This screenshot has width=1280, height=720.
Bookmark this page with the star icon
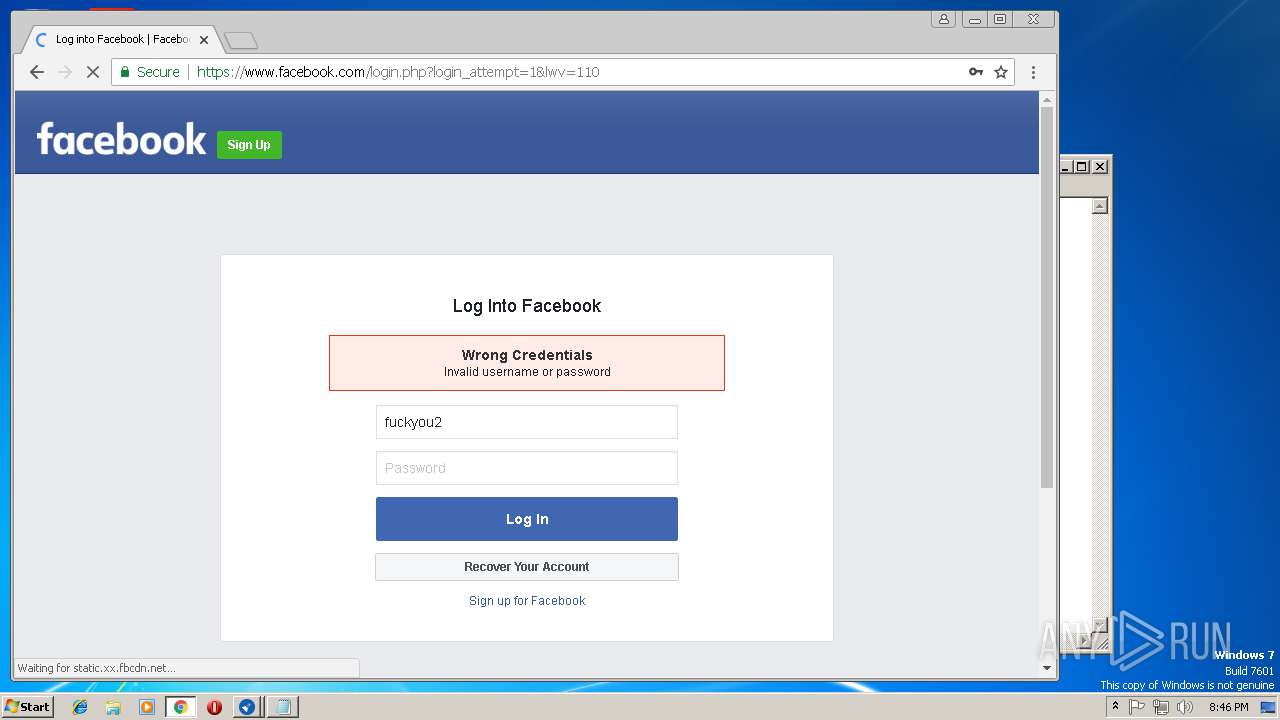(1001, 72)
